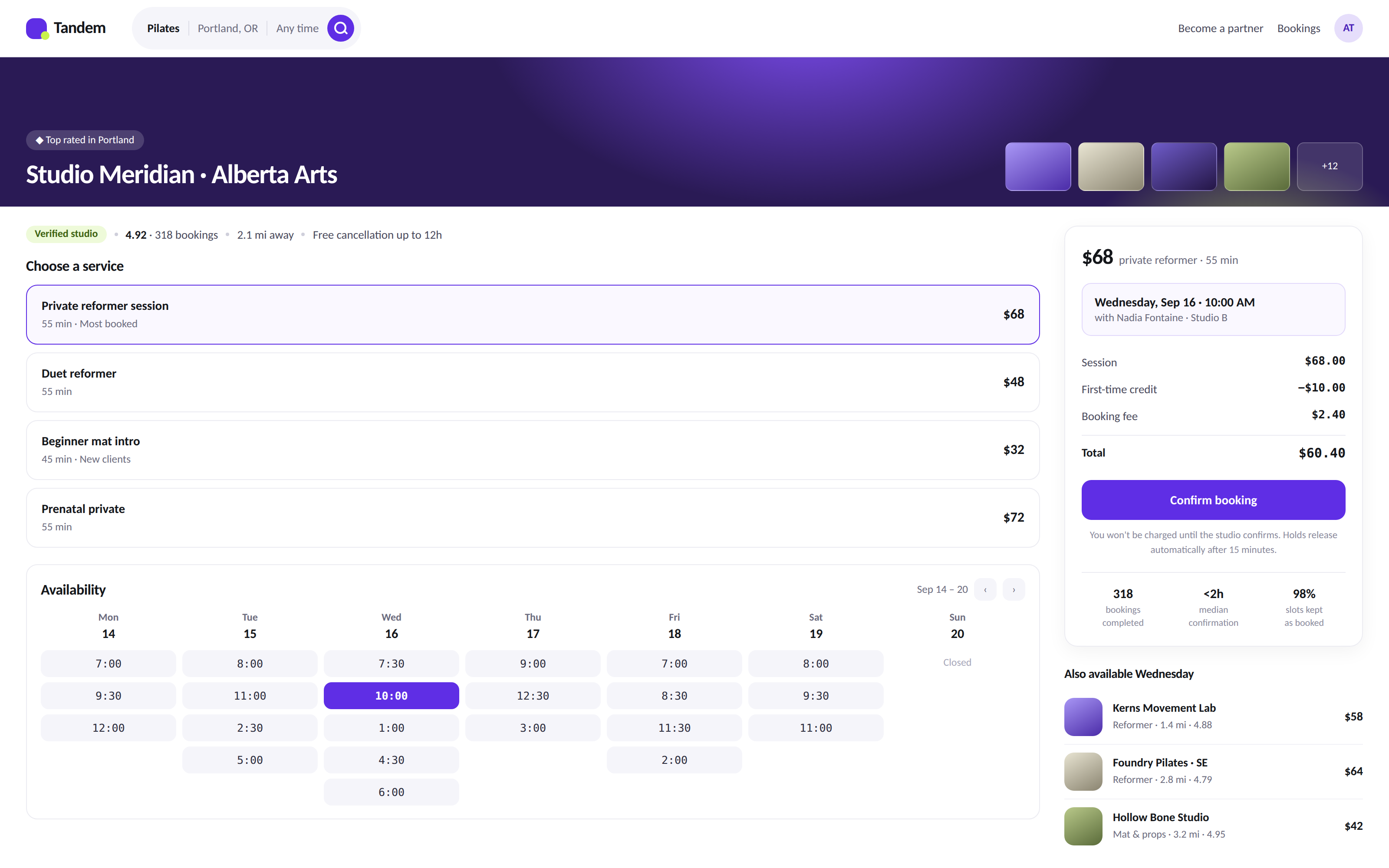Select Tuesday 2:30 time slot
Viewport: 1389px width, 868px height.
tap(250, 728)
